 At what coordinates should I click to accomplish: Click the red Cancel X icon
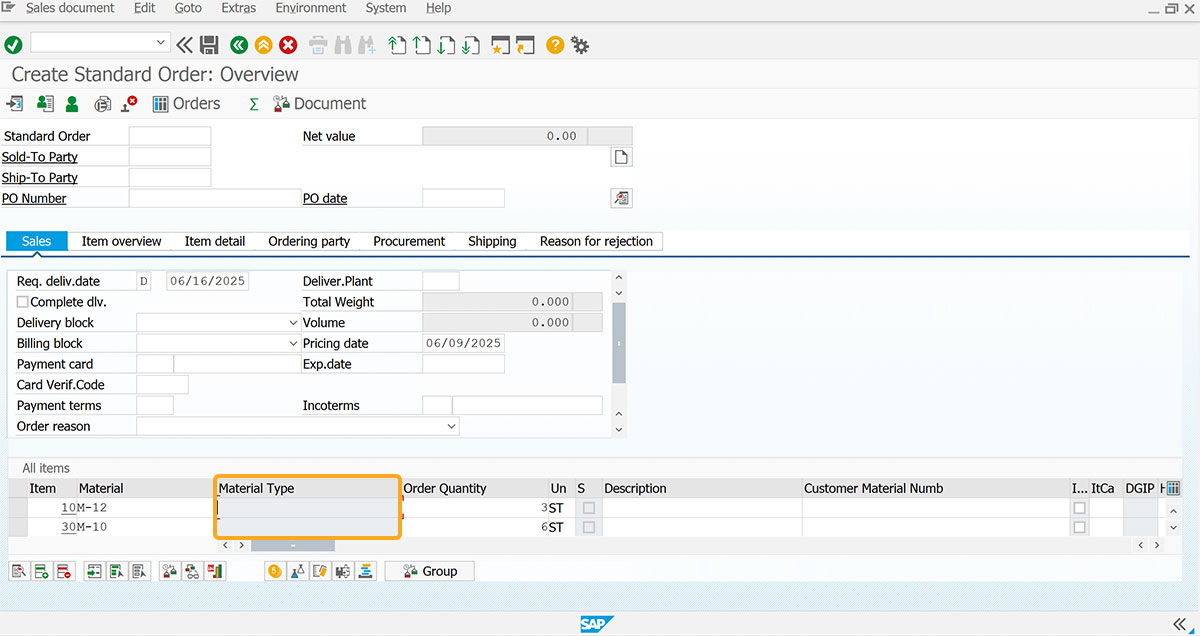coord(288,44)
